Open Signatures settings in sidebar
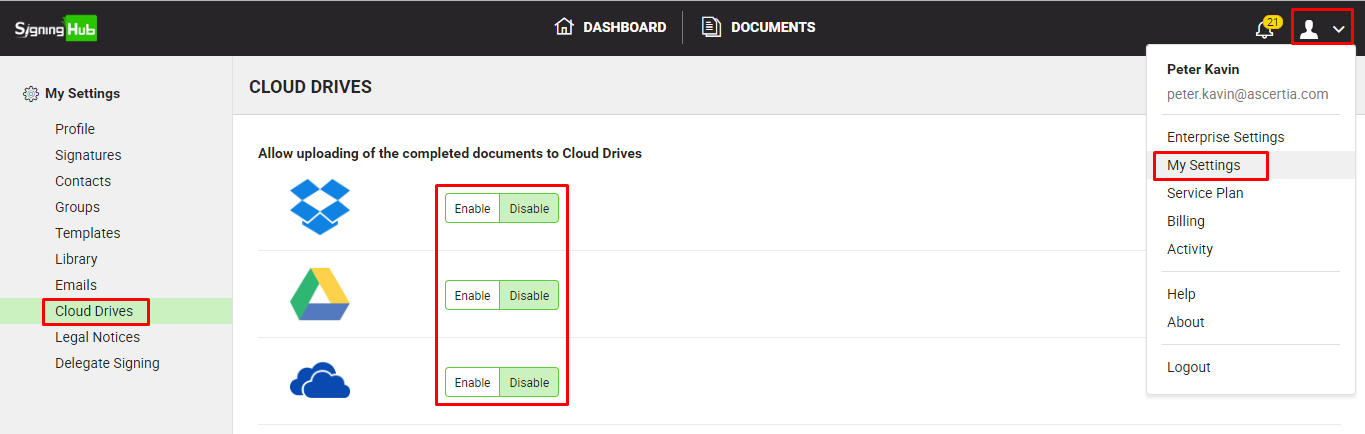This screenshot has width=1365, height=434. (x=88, y=155)
